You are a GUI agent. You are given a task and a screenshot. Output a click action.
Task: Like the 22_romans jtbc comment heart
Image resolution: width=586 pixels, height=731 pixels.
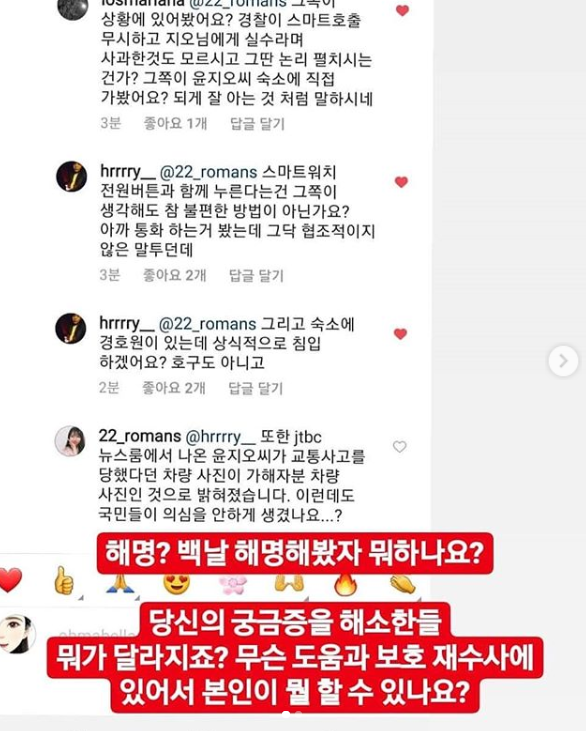point(400,447)
